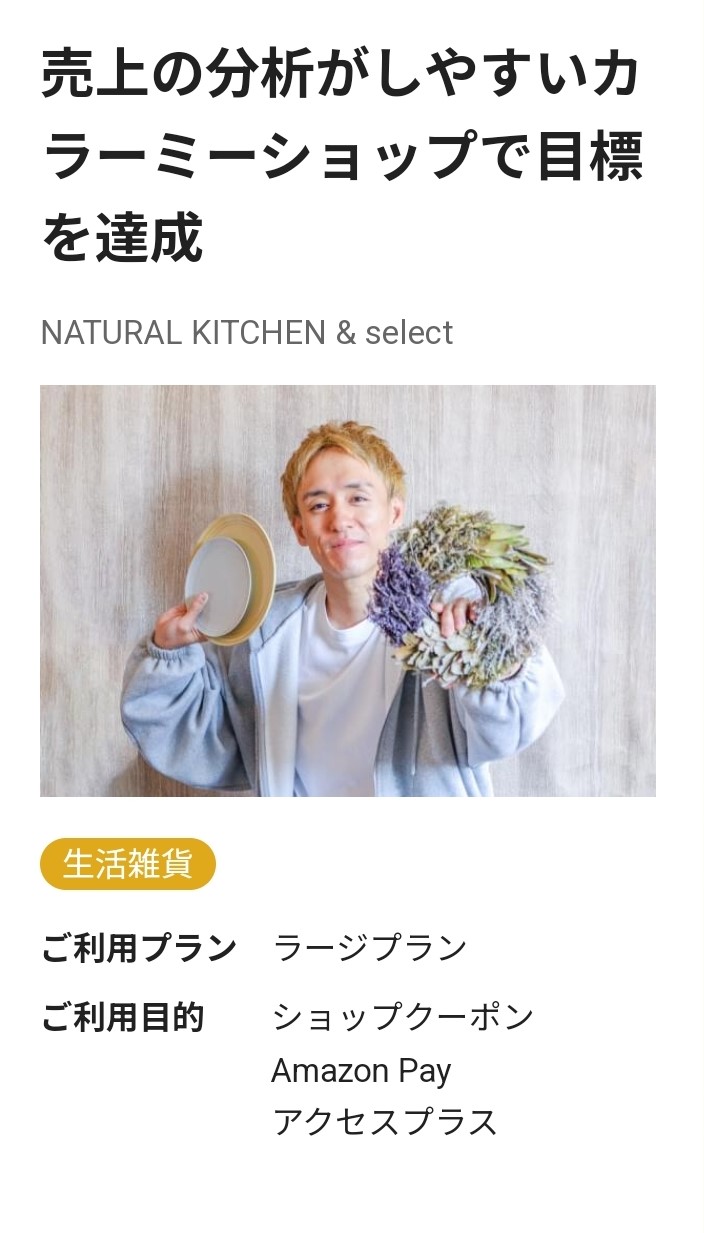Click the plates held in the photo
This screenshot has height=1233, width=704.
pyautogui.click(x=230, y=579)
